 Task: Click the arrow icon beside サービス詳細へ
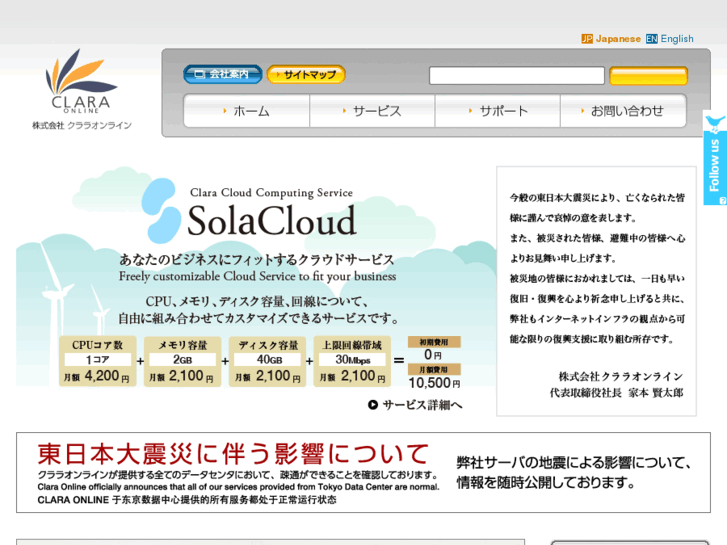coord(373,405)
